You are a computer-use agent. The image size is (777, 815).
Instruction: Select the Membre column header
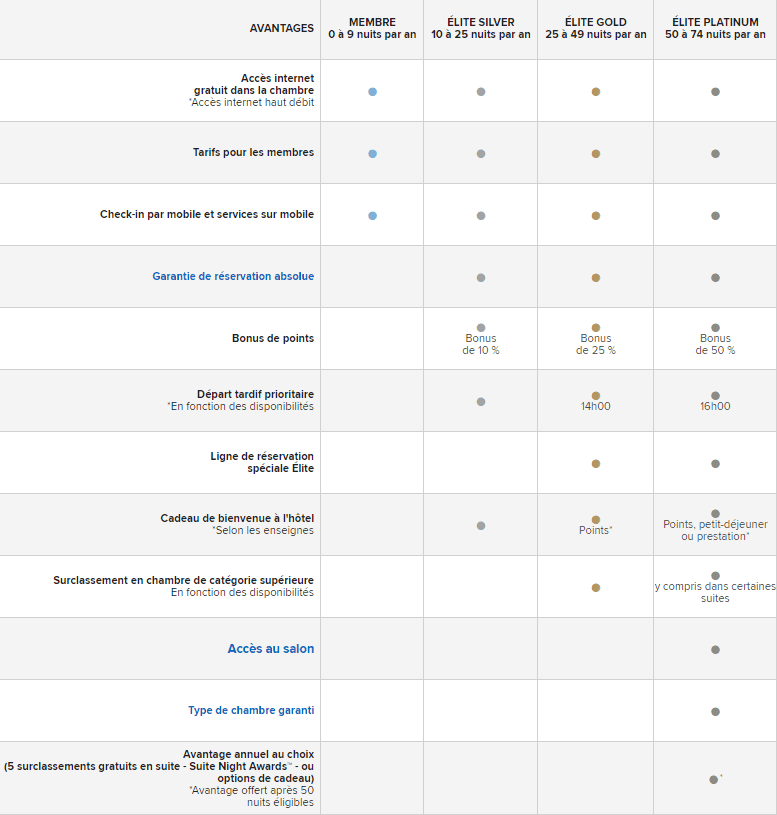pyautogui.click(x=372, y=28)
